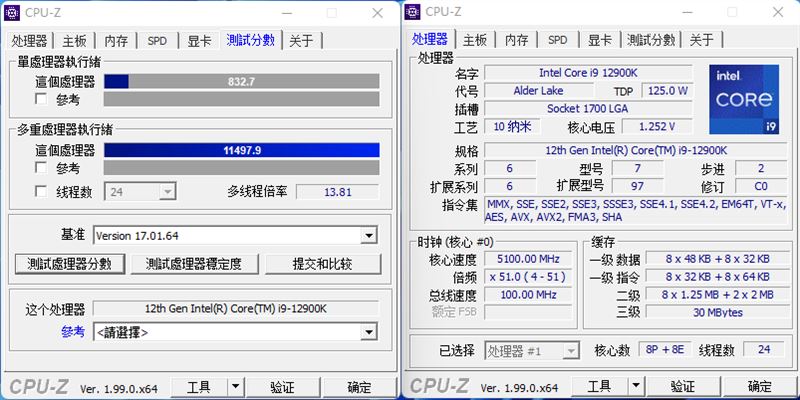The image size is (800, 400).
Task: Select the 显卡 tab in the processor window
Action: (598, 40)
